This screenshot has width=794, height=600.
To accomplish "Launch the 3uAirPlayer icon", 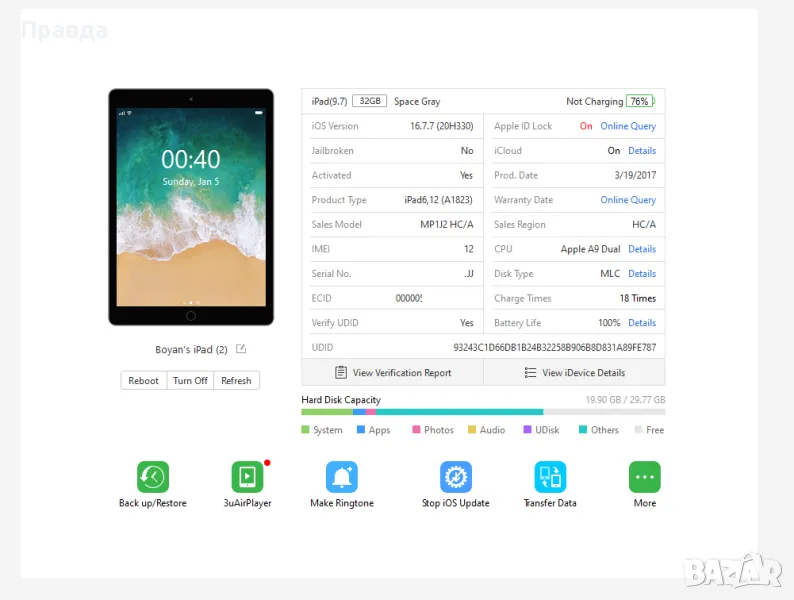I will click(x=247, y=477).
